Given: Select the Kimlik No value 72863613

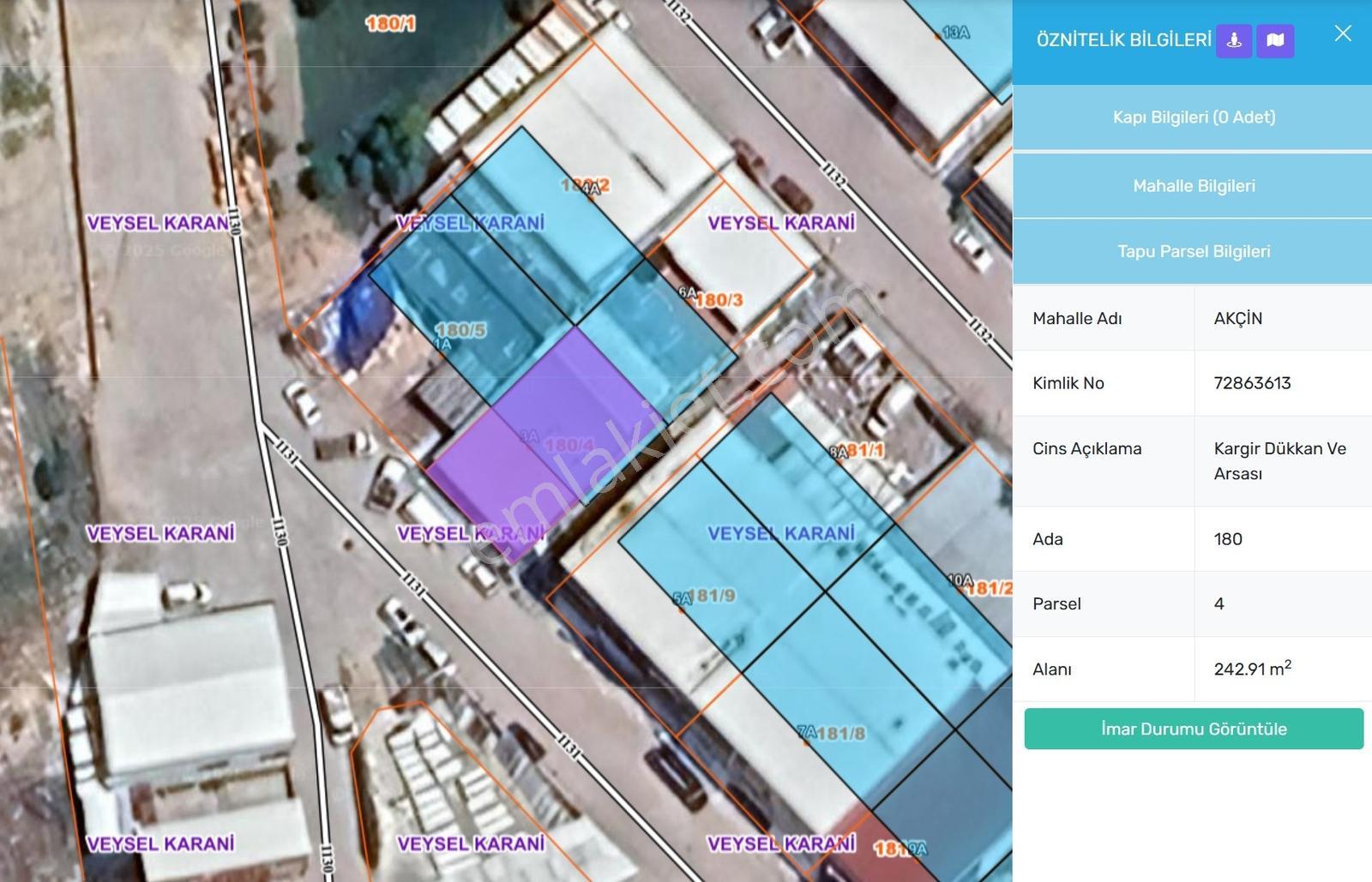Looking at the screenshot, I should 1252,383.
